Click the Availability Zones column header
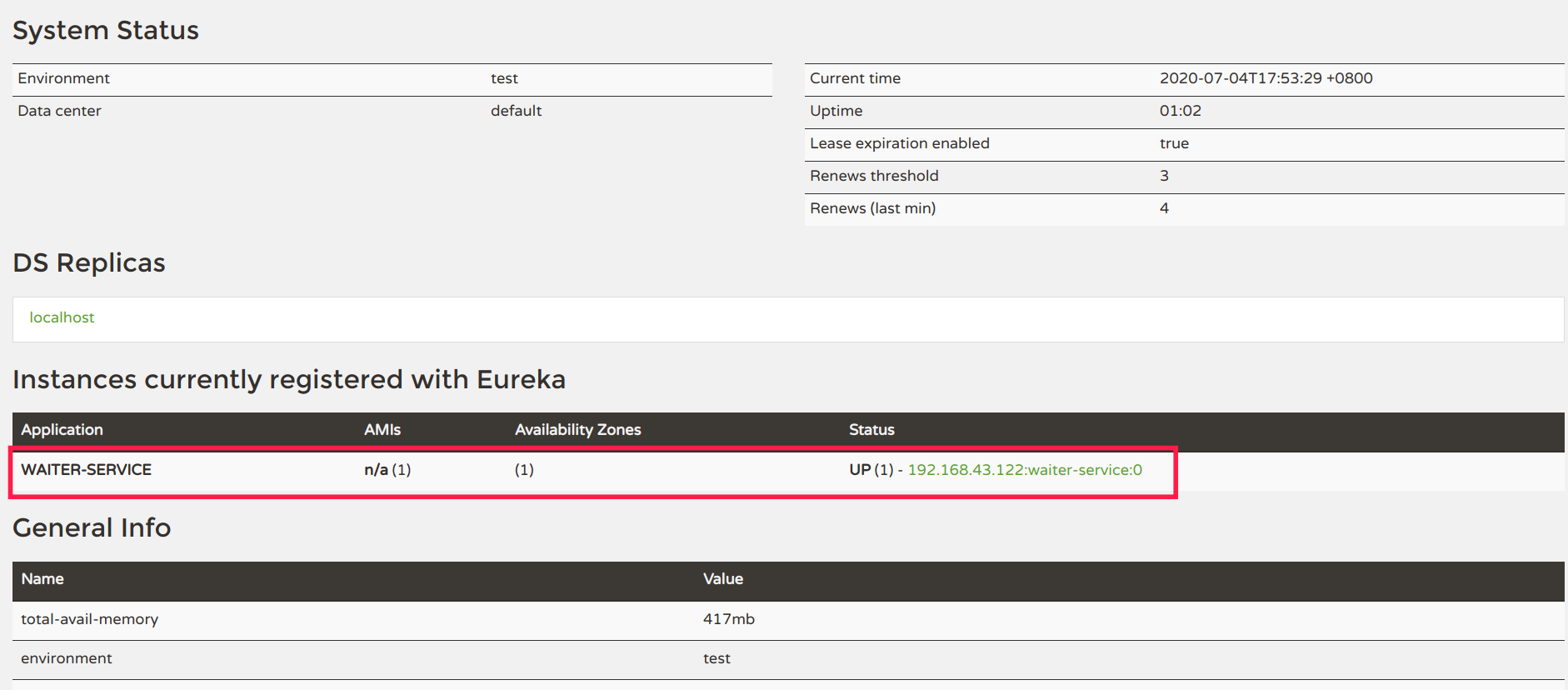Screen dimensions: 1568x690 pos(578,430)
